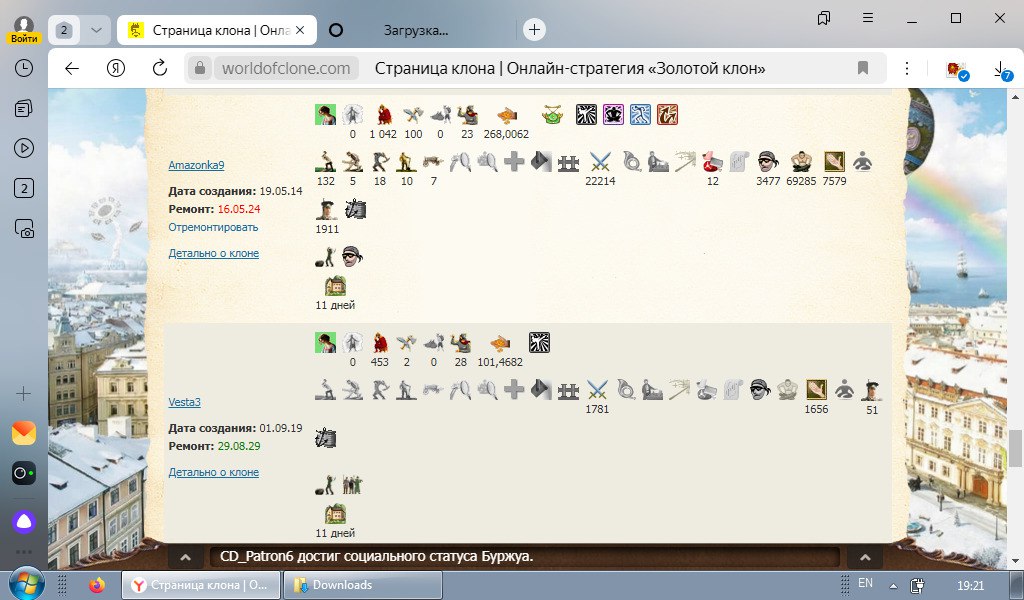Click the green frog icon in Amazonka9's row
Screen dimensions: 1024x600
(x=552, y=114)
